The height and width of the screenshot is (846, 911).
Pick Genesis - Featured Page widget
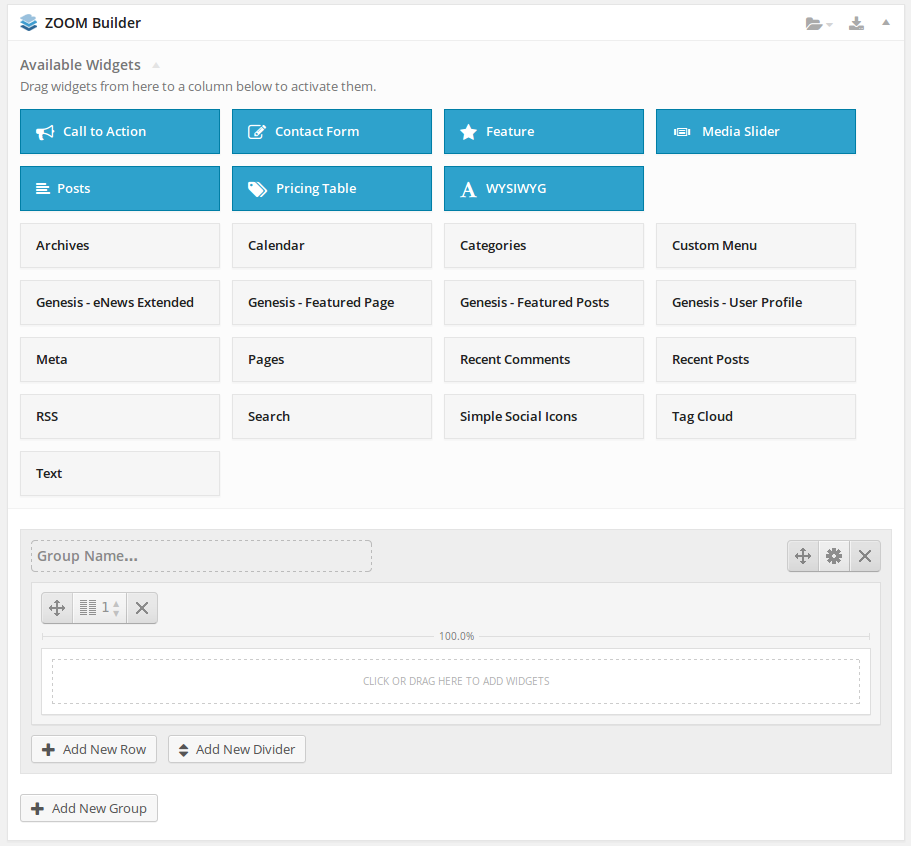(x=332, y=302)
